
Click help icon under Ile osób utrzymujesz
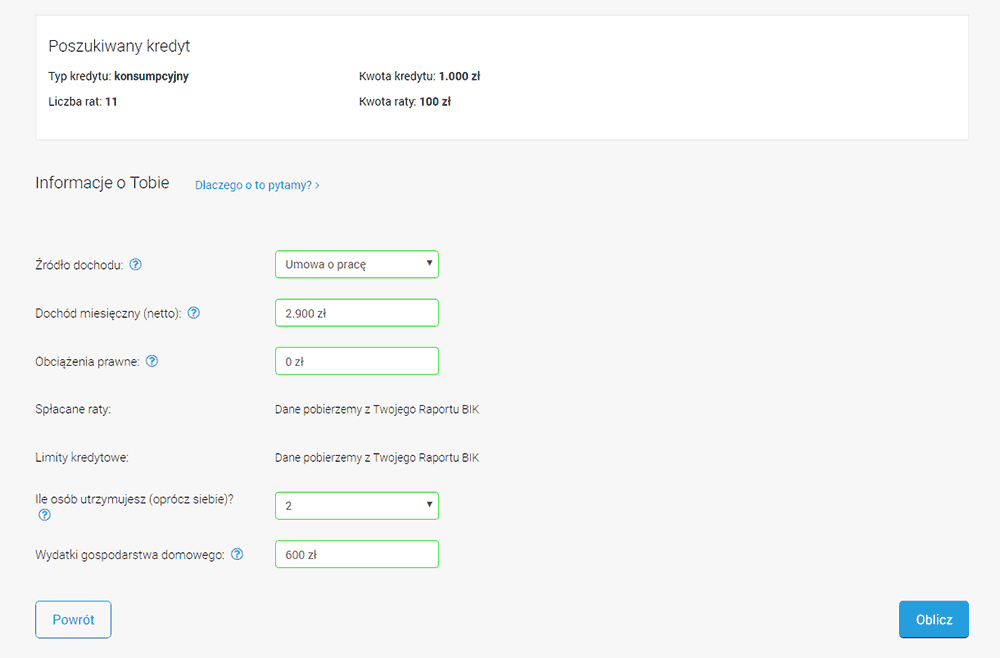pyautogui.click(x=44, y=515)
